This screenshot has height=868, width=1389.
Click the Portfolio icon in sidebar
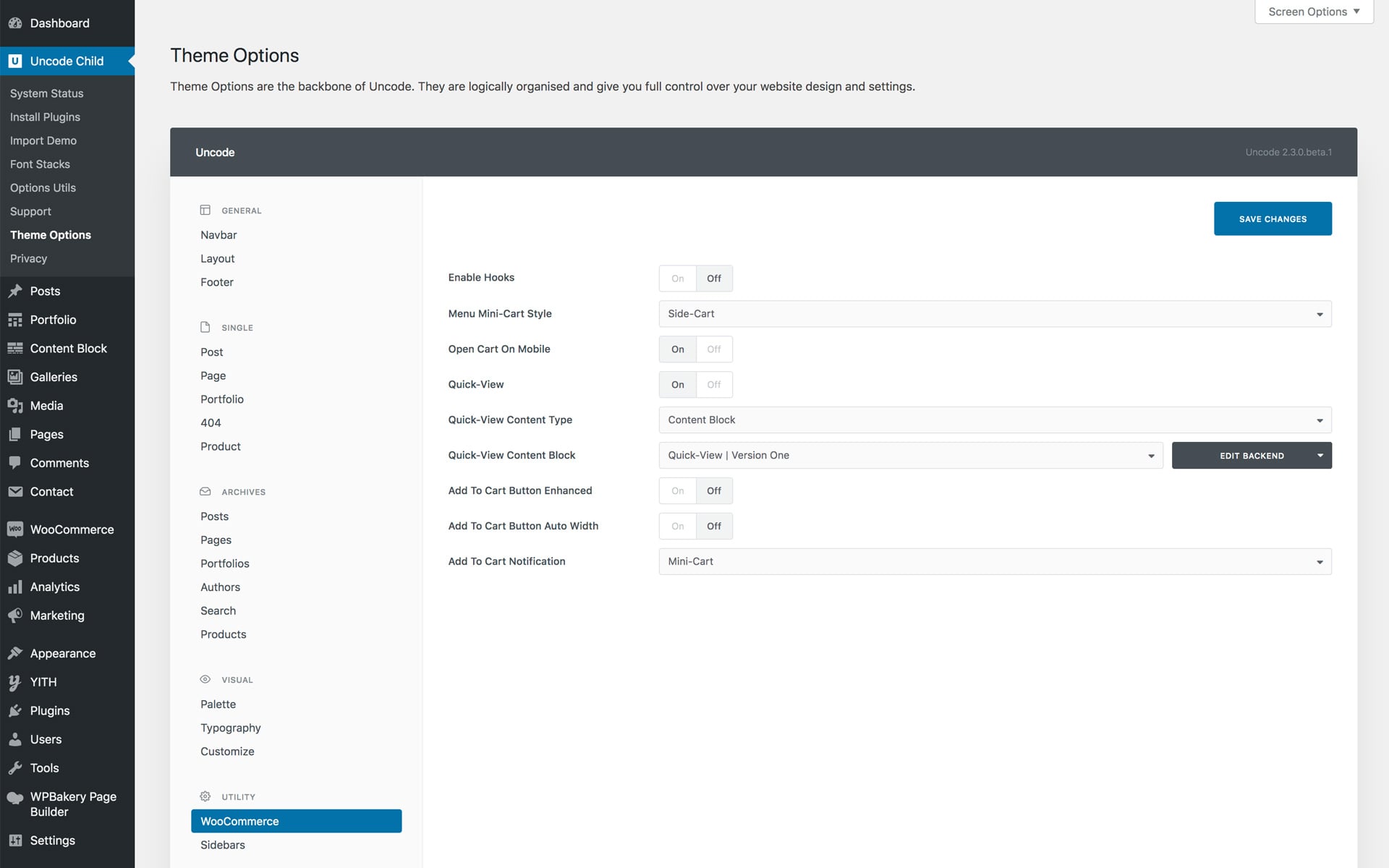15,319
